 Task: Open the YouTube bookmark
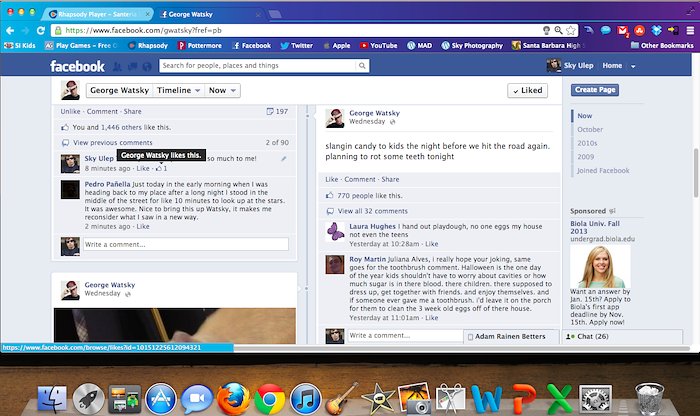[379, 46]
